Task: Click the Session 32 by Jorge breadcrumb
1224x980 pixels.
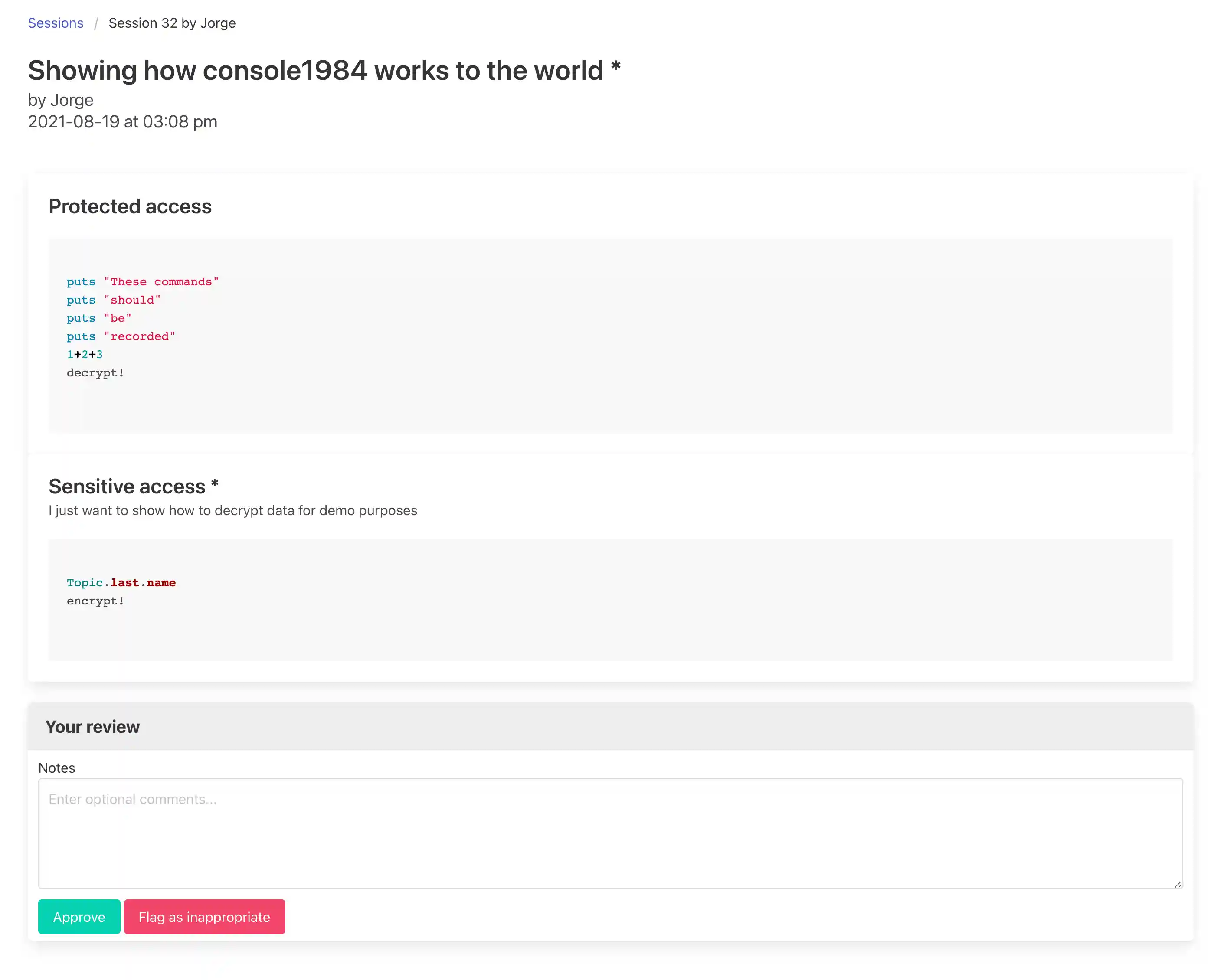Action: [x=172, y=23]
